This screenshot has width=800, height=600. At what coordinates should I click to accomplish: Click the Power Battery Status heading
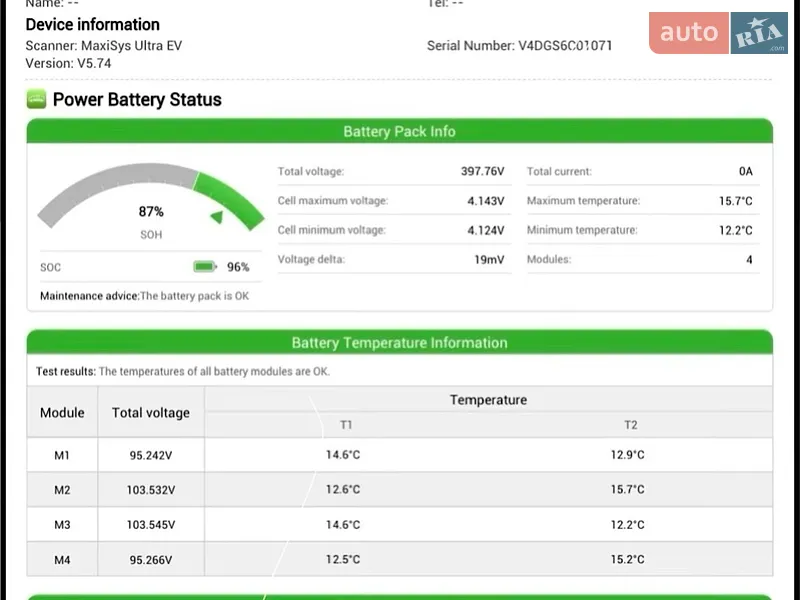137,99
